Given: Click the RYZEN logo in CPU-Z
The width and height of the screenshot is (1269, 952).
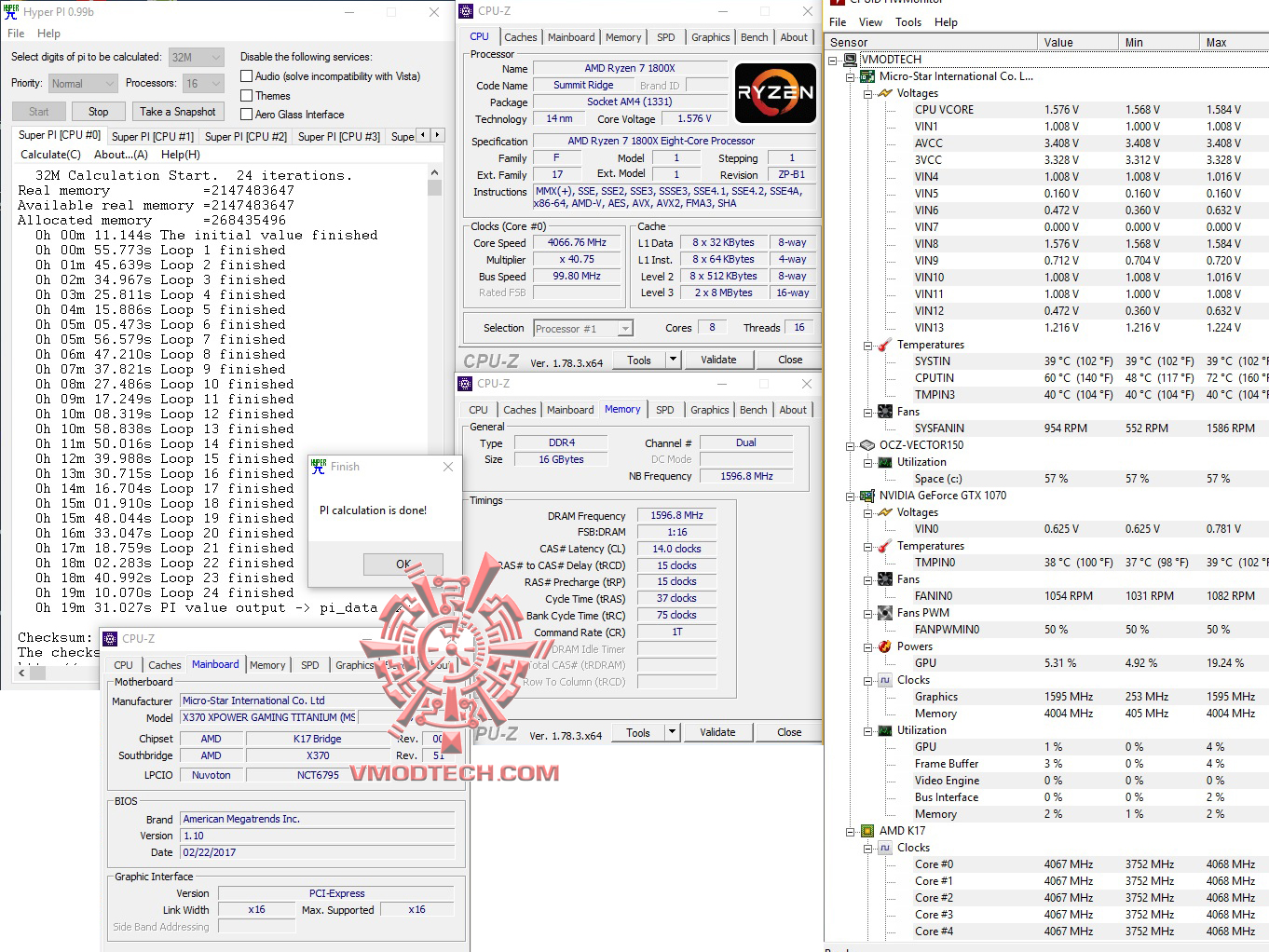Looking at the screenshot, I should [x=775, y=94].
